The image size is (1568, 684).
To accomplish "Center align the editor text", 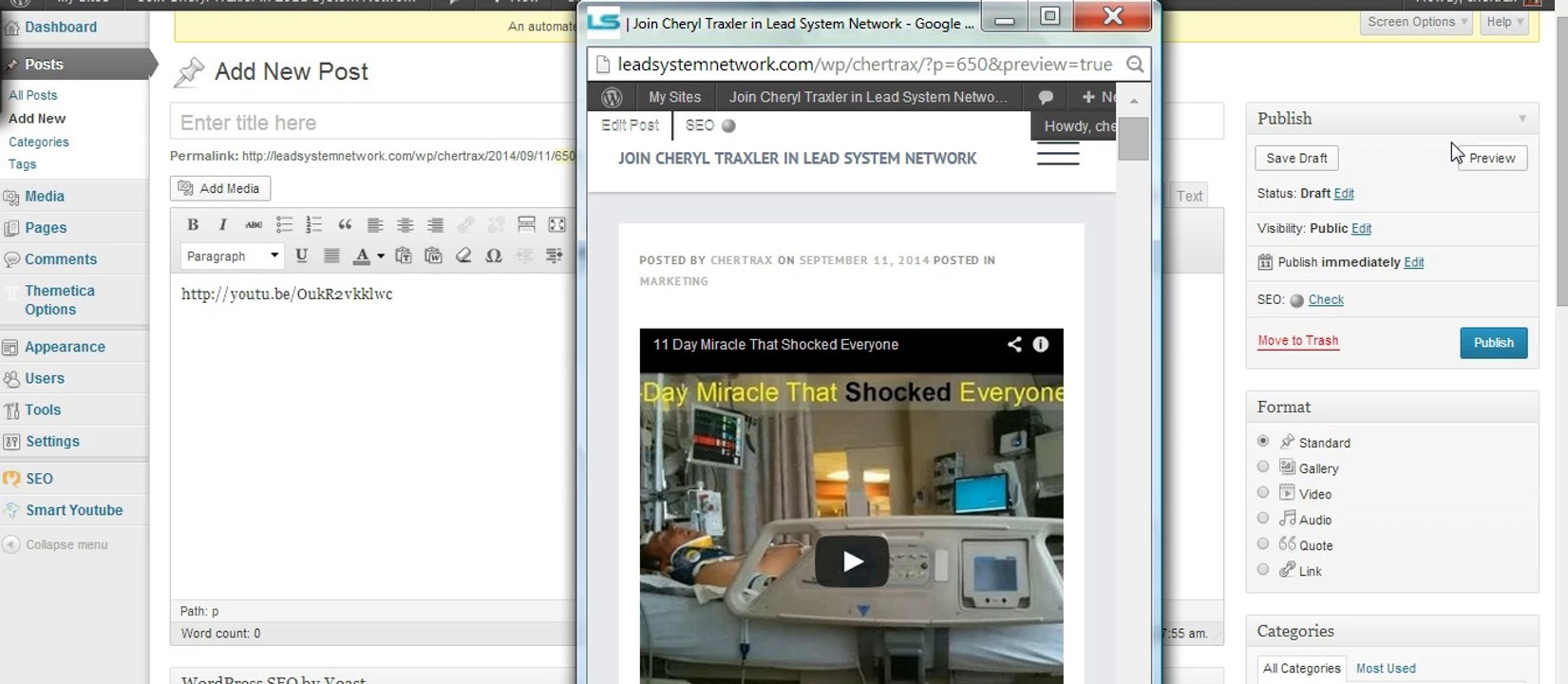I will (406, 225).
